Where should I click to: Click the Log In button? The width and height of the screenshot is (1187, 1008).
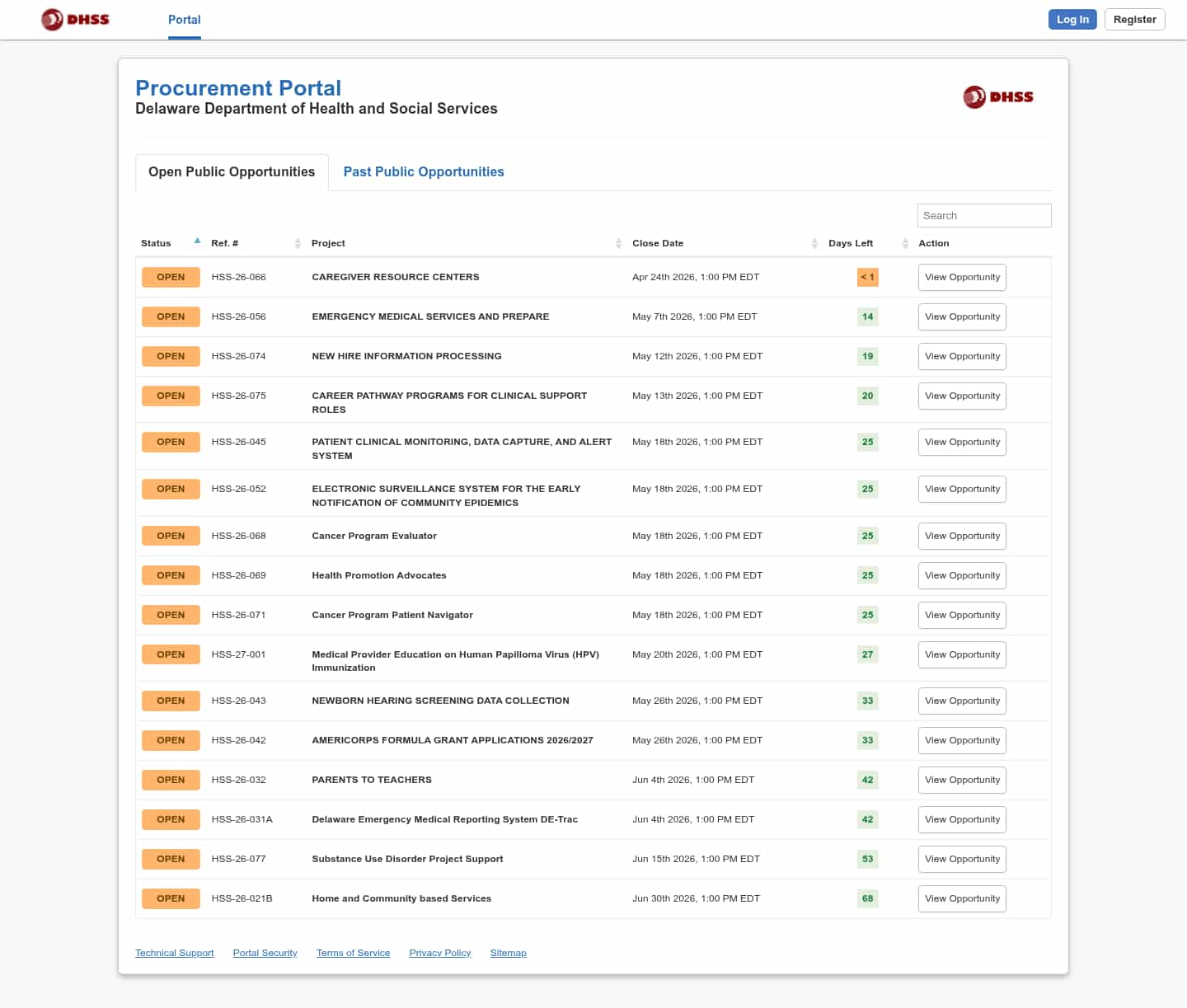point(1072,20)
